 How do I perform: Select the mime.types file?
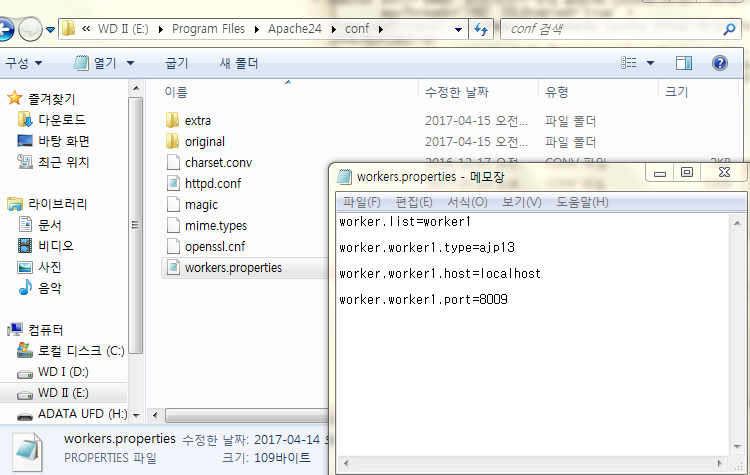pos(216,225)
